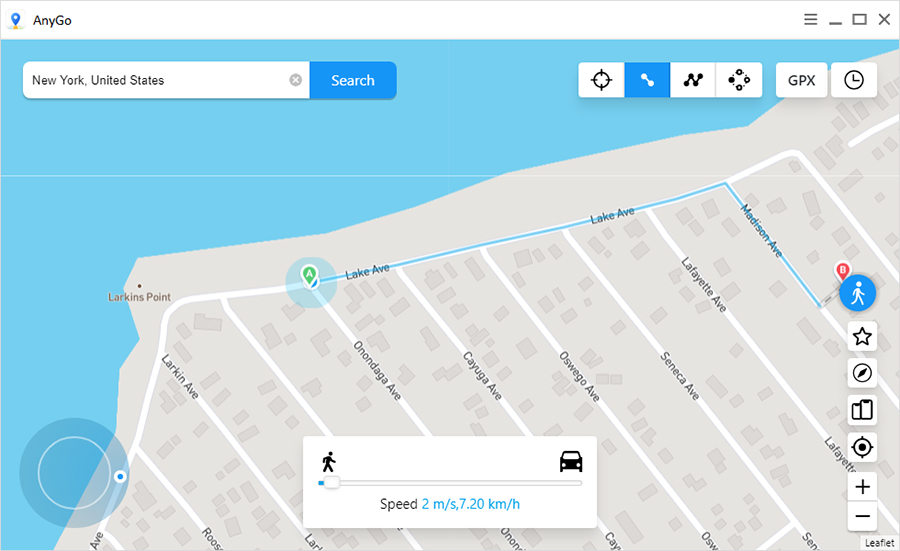The height and width of the screenshot is (551, 900).
Task: Close the AnyGo window
Action: tap(884, 20)
